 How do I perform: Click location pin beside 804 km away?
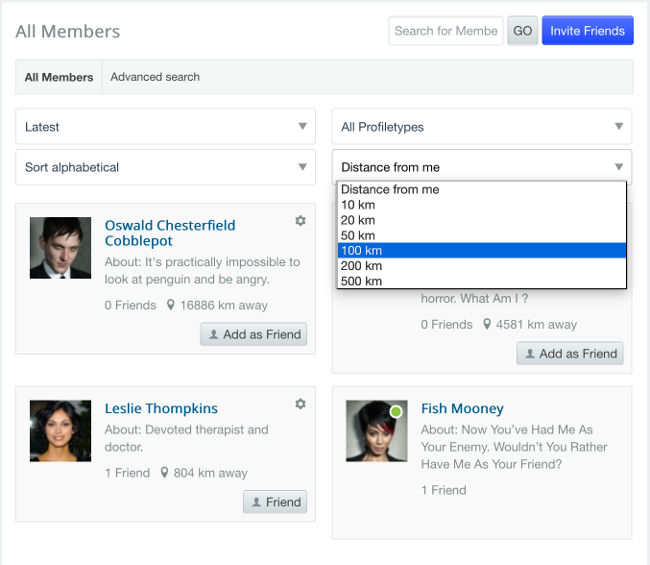[x=164, y=473]
